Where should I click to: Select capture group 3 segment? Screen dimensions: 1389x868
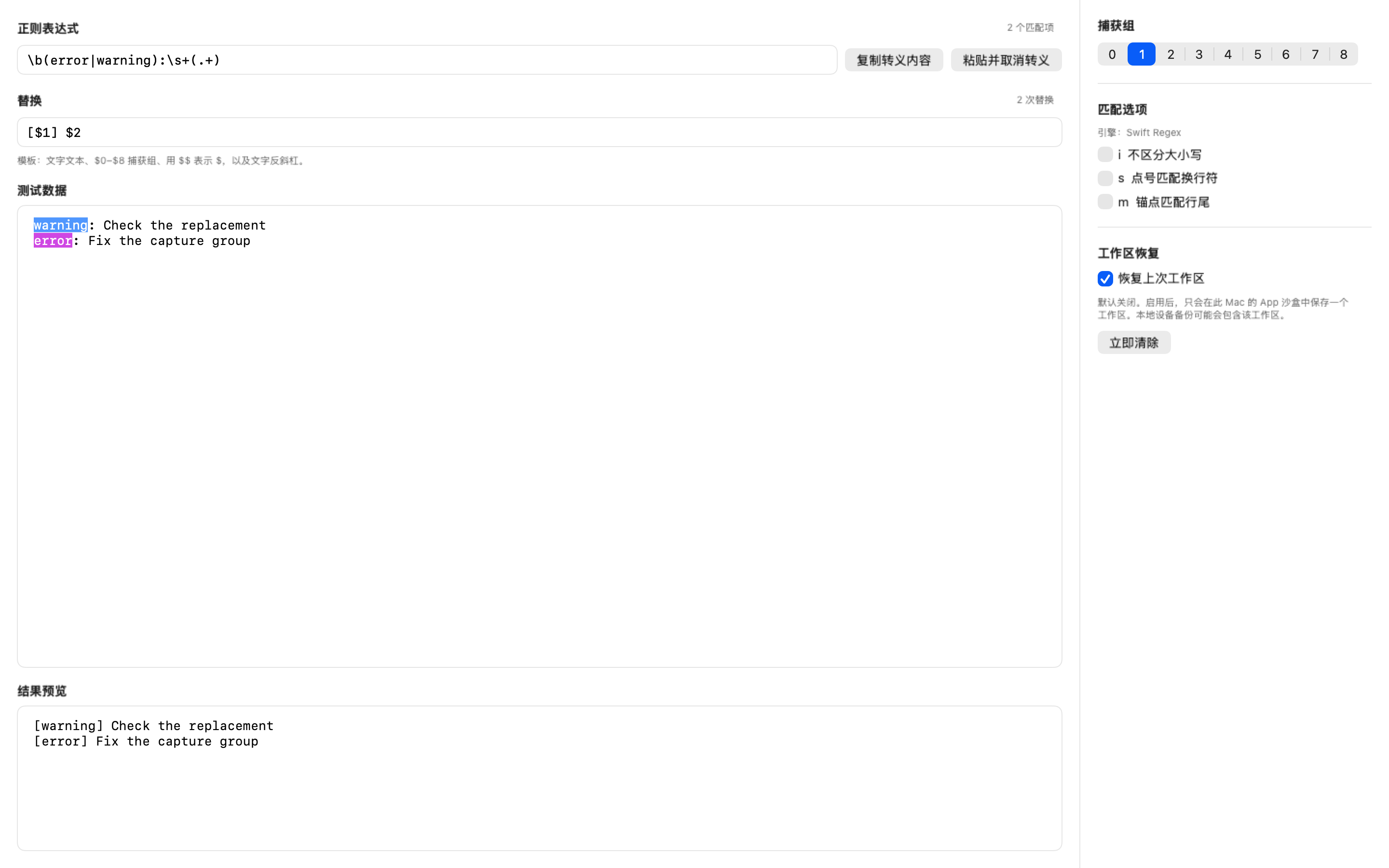1199,54
